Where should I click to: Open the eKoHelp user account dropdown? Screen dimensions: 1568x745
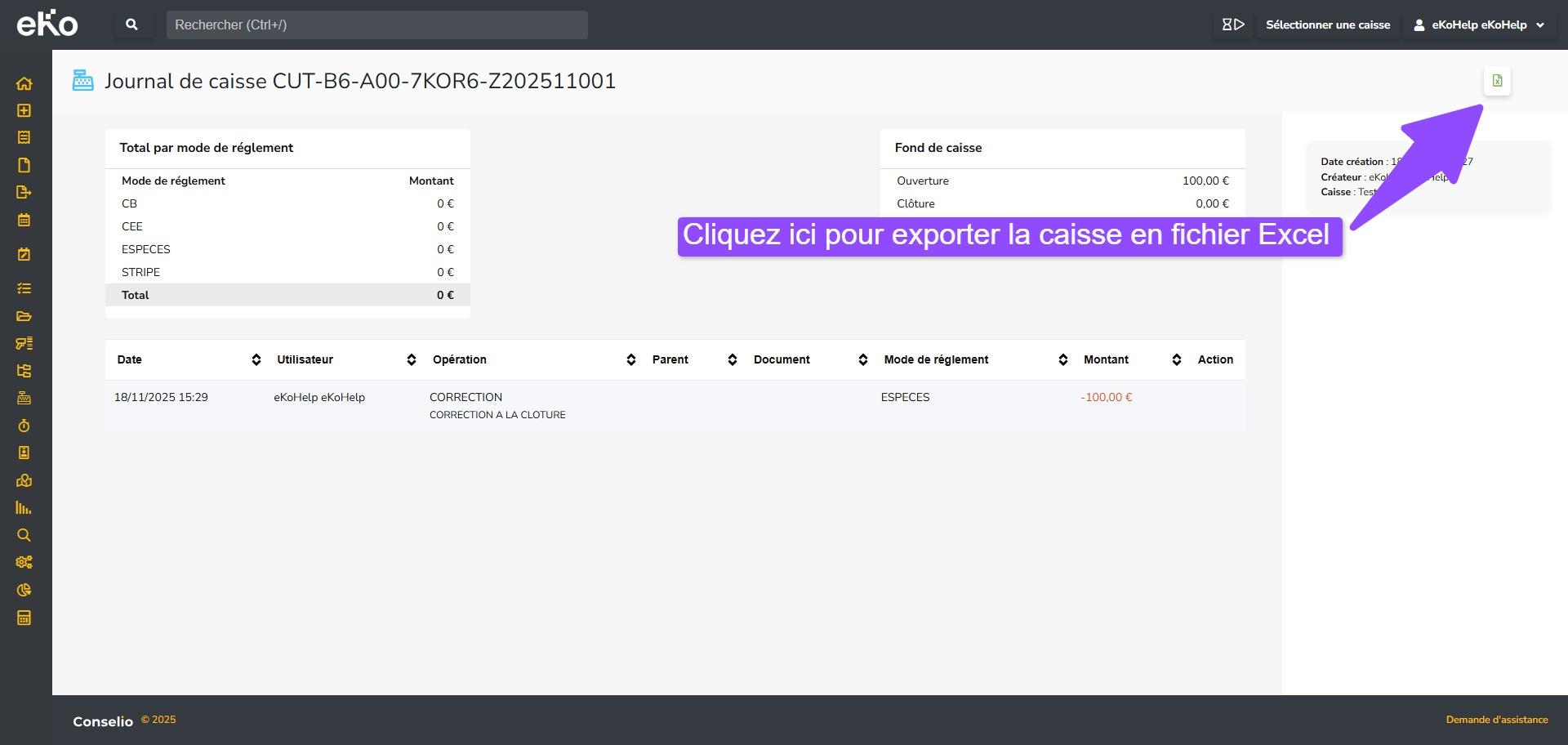click(1478, 25)
